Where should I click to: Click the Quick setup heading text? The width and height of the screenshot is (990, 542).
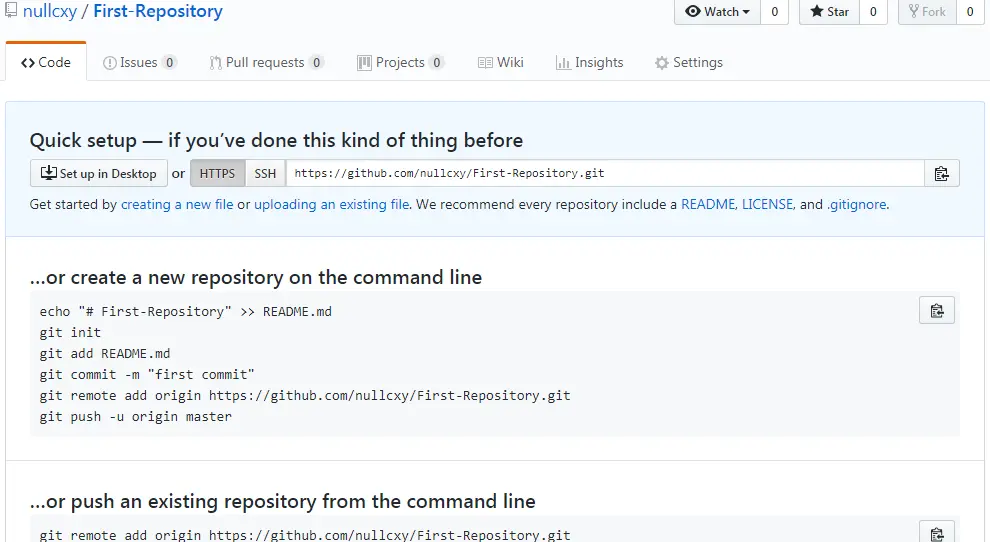276,140
